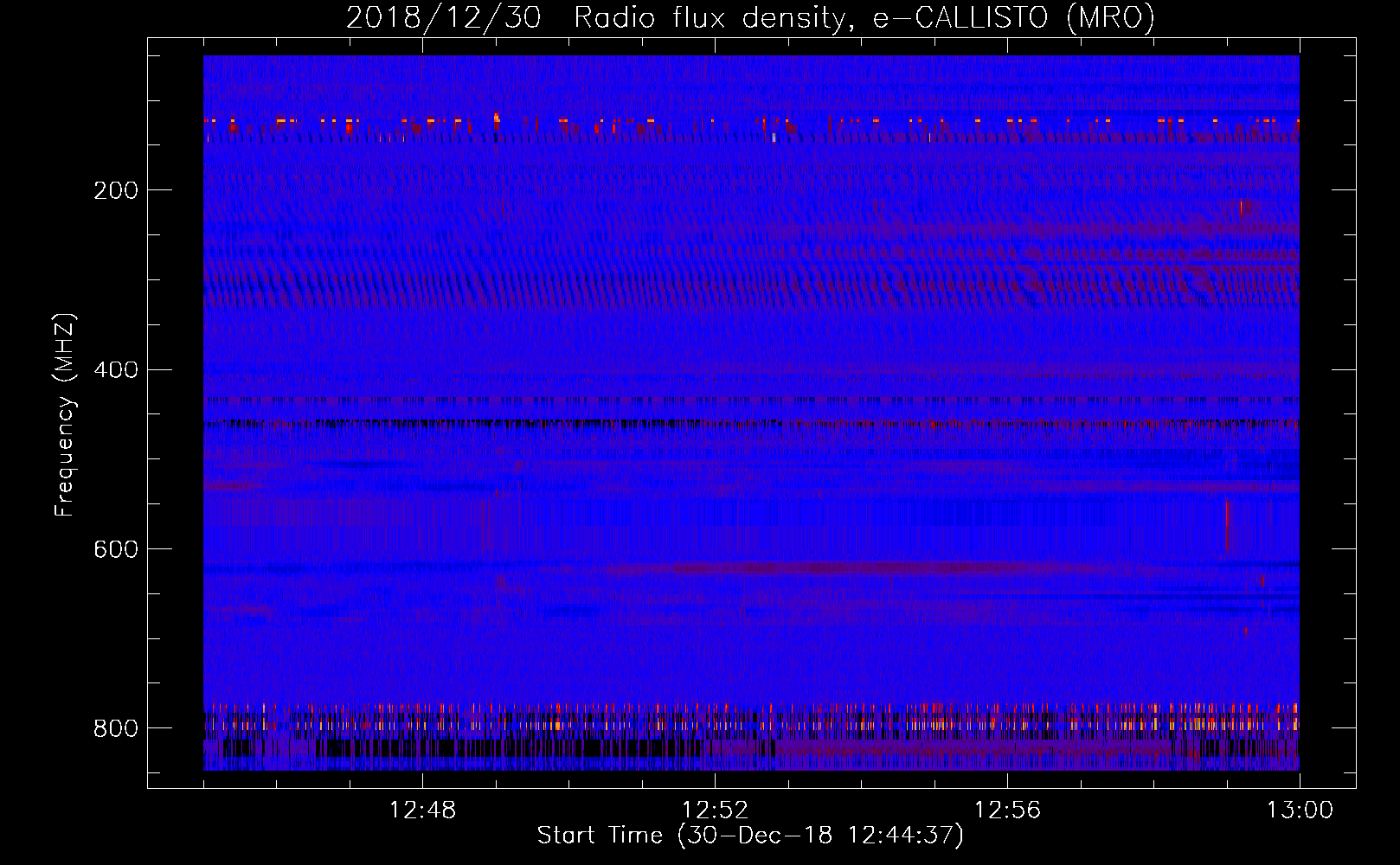This screenshot has height=865, width=1400.
Task: Click the '12:48' time tick label
Action: click(x=422, y=811)
